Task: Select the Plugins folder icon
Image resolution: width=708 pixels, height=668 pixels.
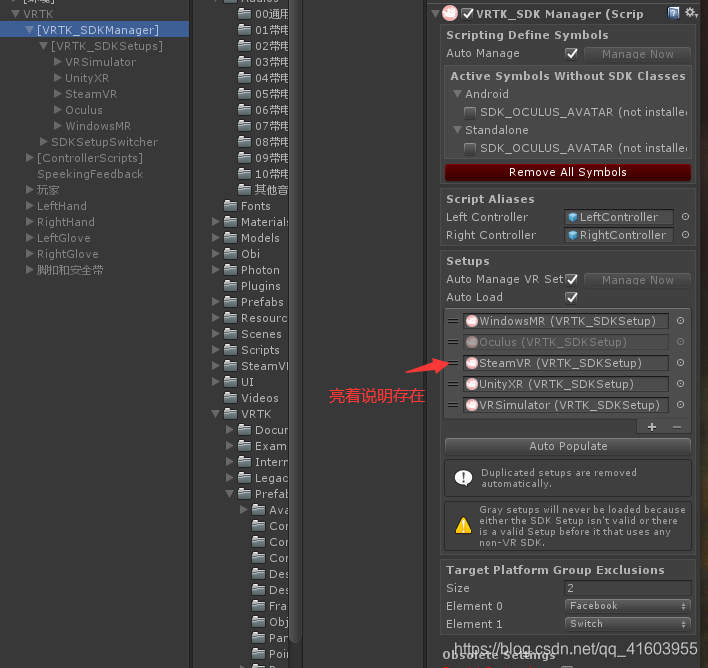Action: point(230,286)
